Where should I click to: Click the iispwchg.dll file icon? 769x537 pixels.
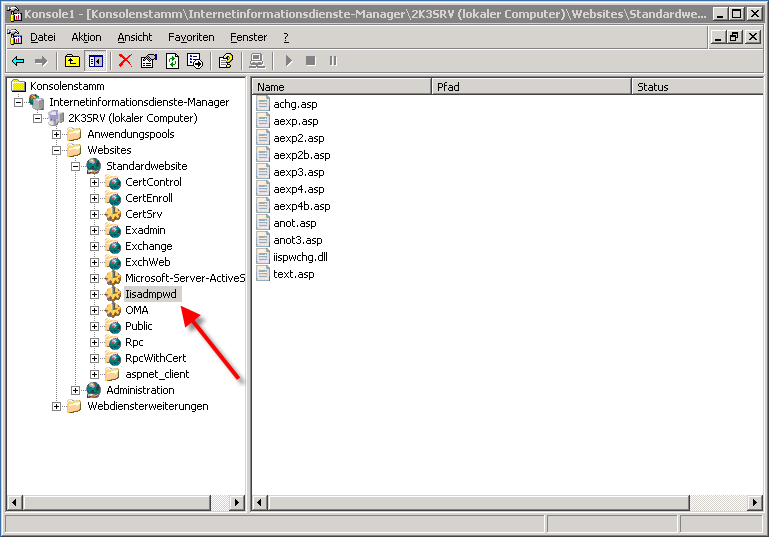click(263, 256)
